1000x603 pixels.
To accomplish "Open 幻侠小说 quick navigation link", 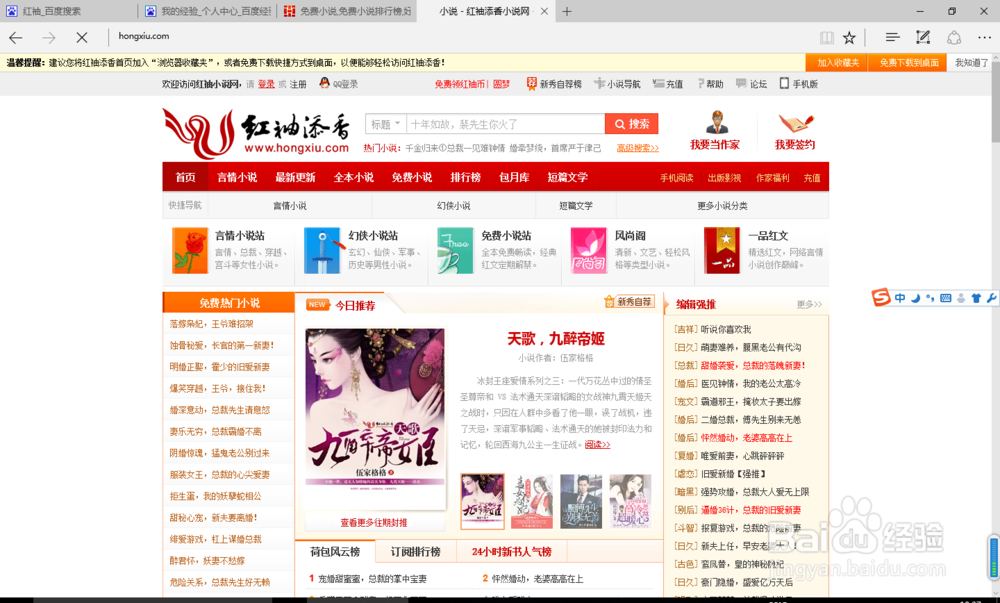I will (453, 206).
